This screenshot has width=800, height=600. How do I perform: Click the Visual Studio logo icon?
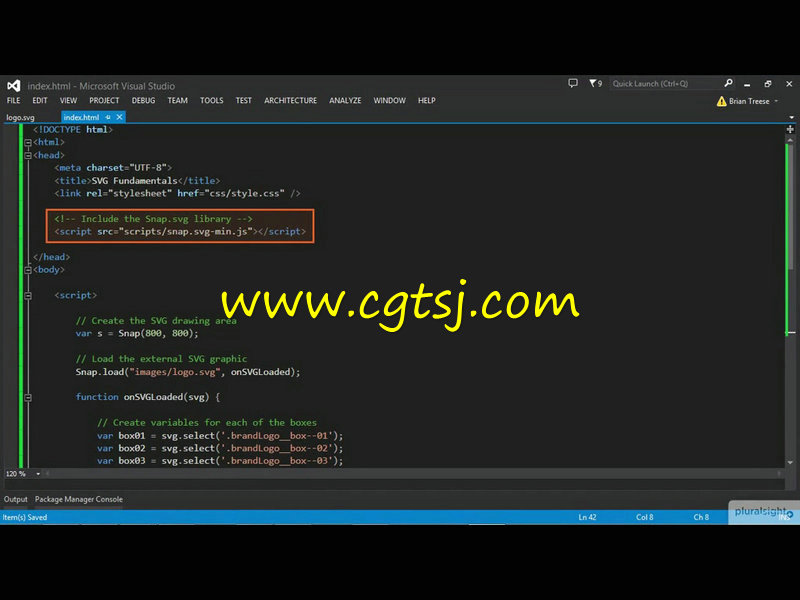coord(14,85)
